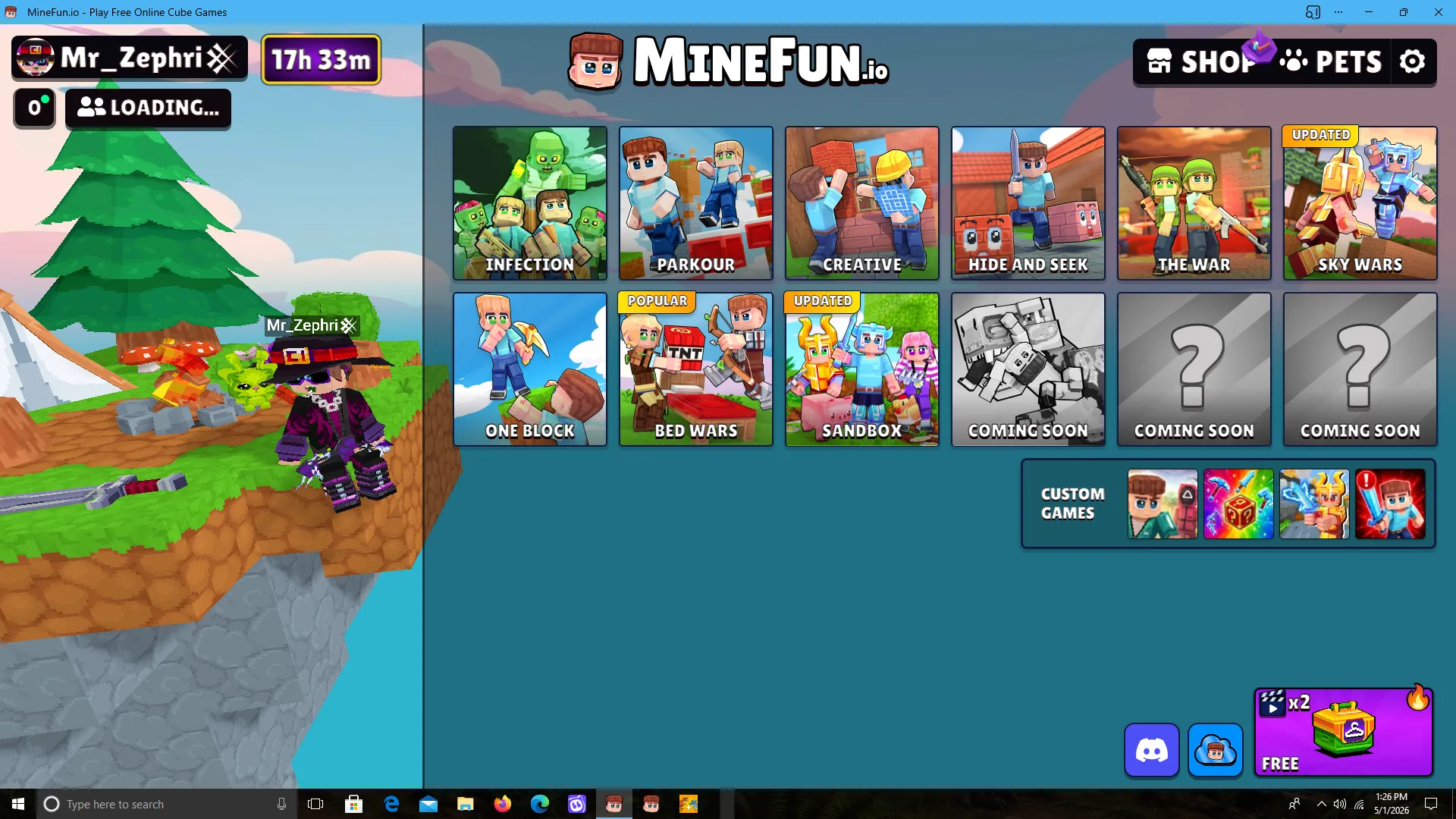Select the rainbow lucky block custom game
The image size is (1456, 819).
(1238, 504)
